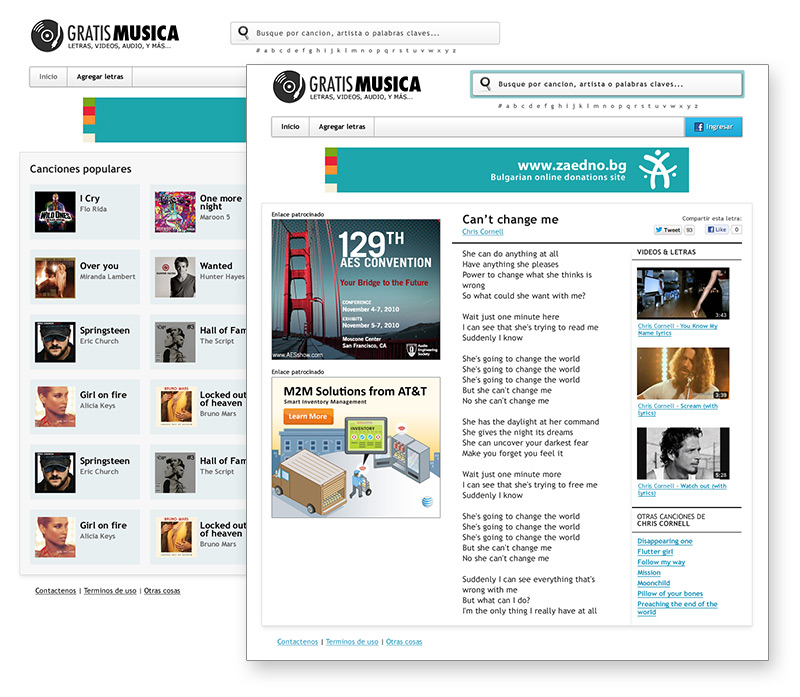Open Chris Cornell - You Know My Name lyrics link
This screenshot has height=697, width=800.
(678, 330)
